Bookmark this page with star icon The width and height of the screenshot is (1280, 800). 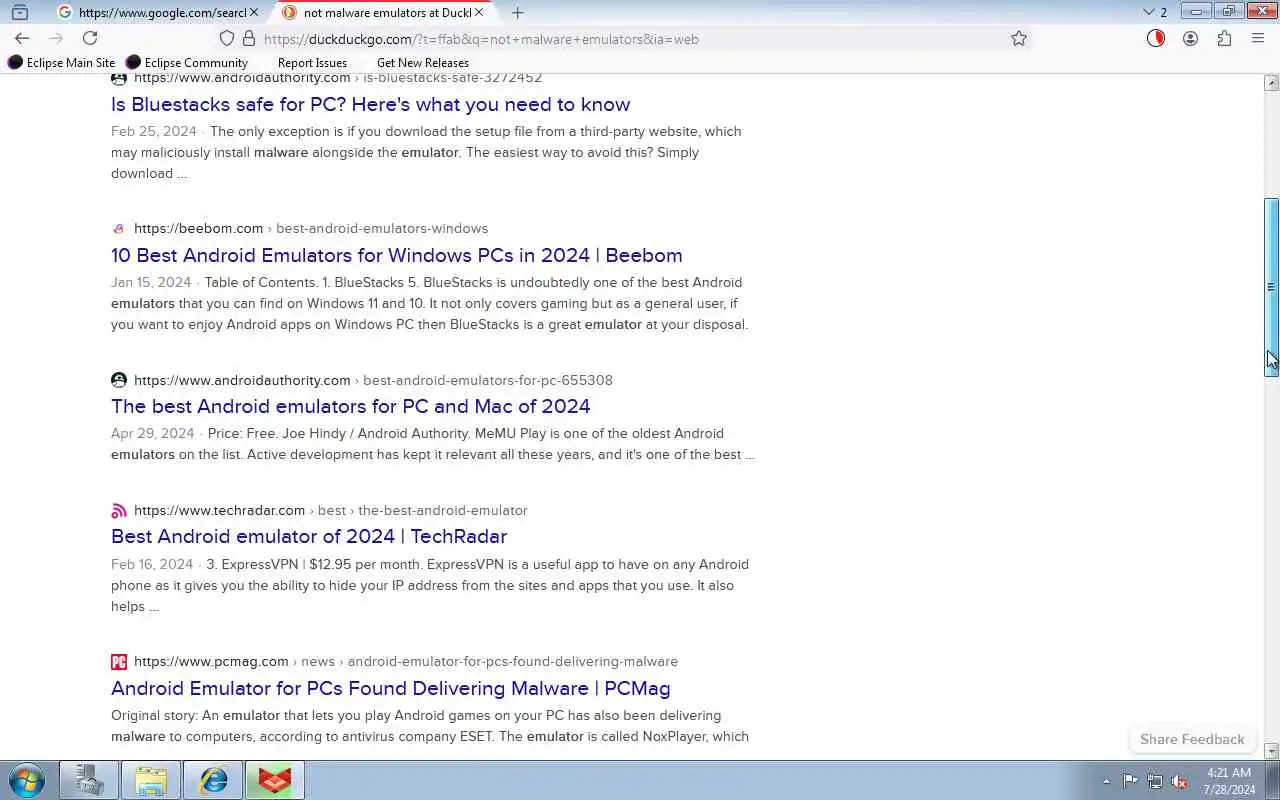tap(1018, 38)
